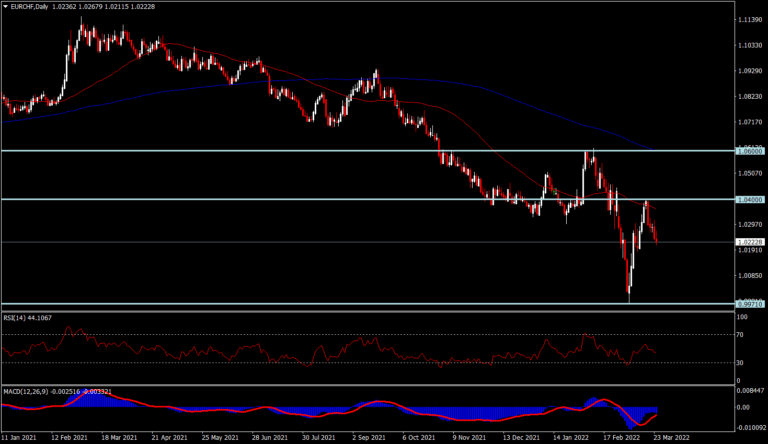Select the 1.06000 horizontal line price tag
Screen dimensions: 768x444
(x=750, y=151)
